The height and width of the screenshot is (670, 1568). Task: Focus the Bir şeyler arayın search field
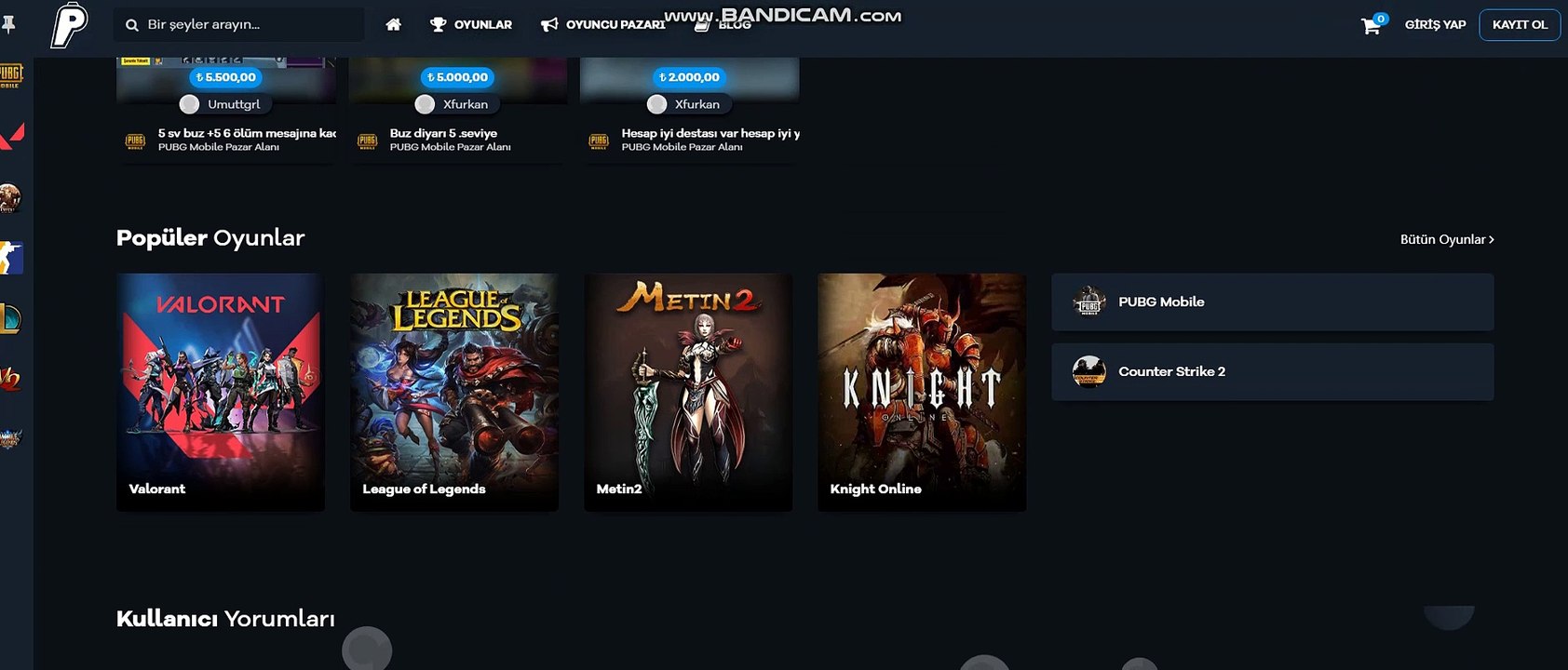(239, 24)
